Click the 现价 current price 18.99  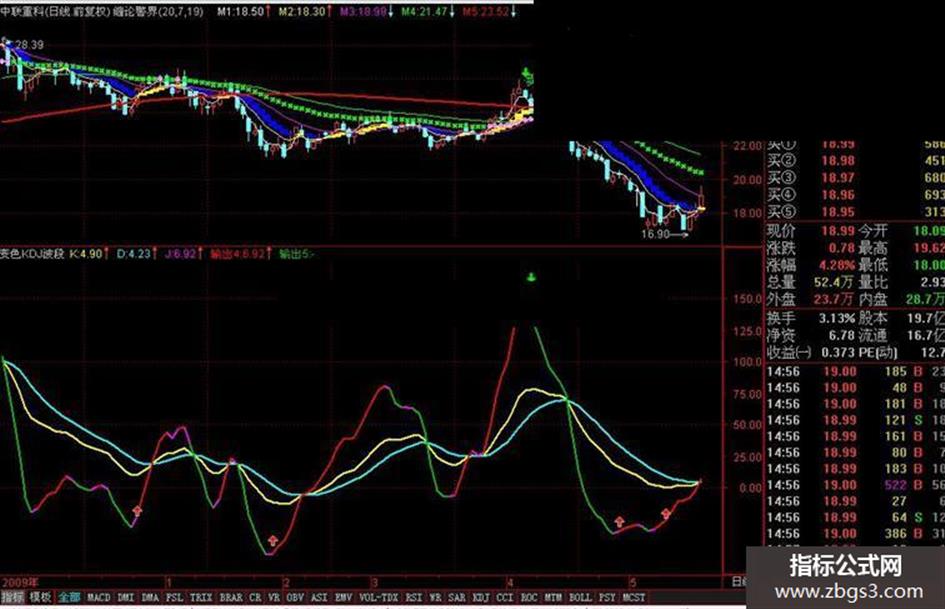(x=838, y=231)
